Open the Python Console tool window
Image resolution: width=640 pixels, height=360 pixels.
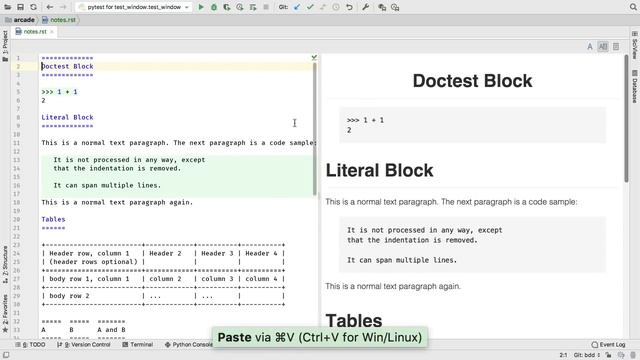189,344
